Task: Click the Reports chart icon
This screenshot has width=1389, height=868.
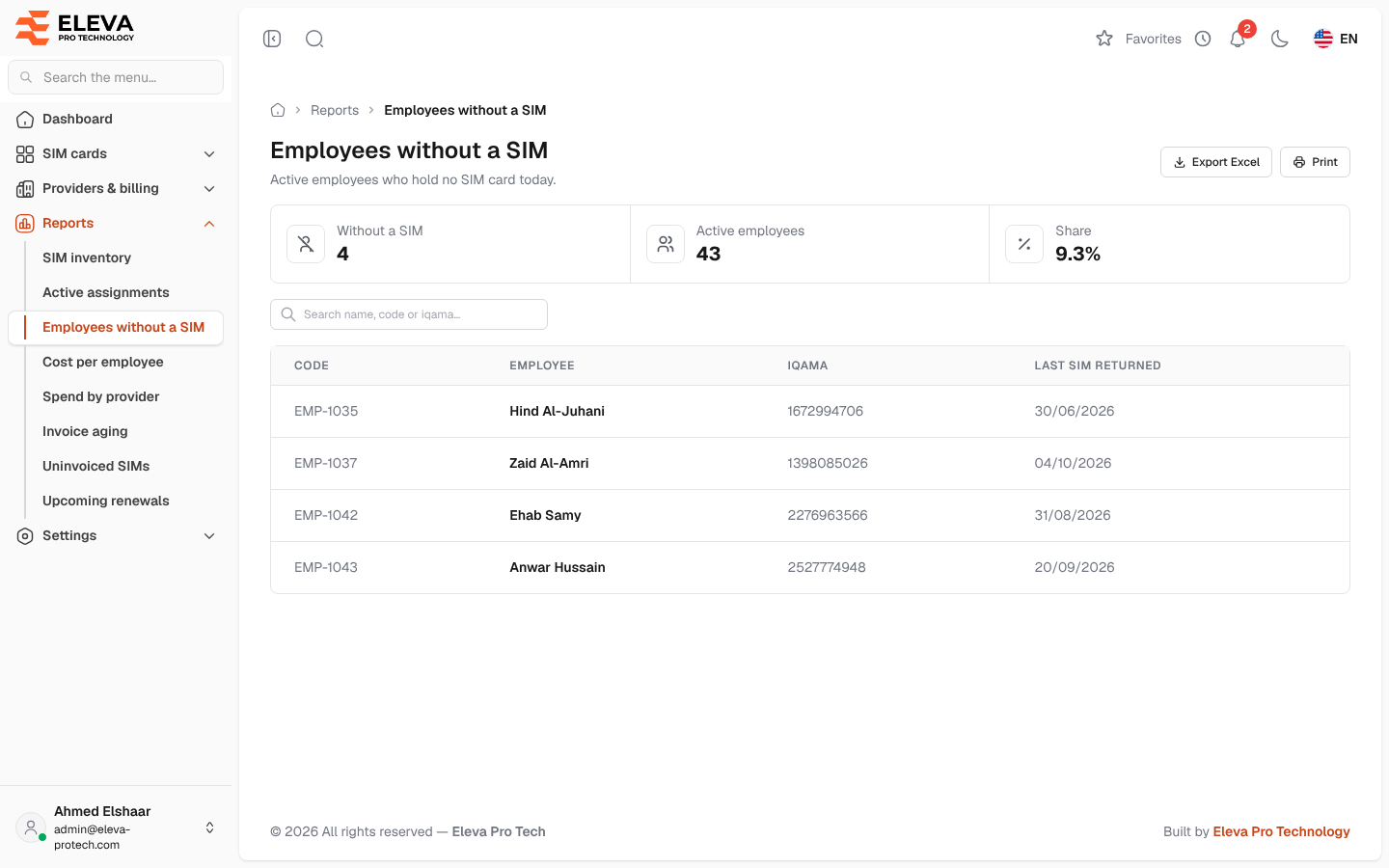Action: click(25, 224)
